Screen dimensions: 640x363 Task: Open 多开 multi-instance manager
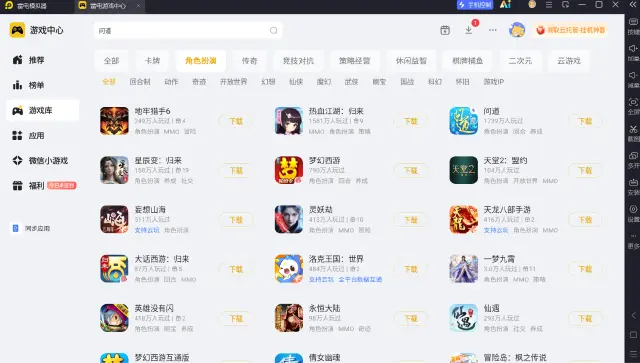[633, 160]
